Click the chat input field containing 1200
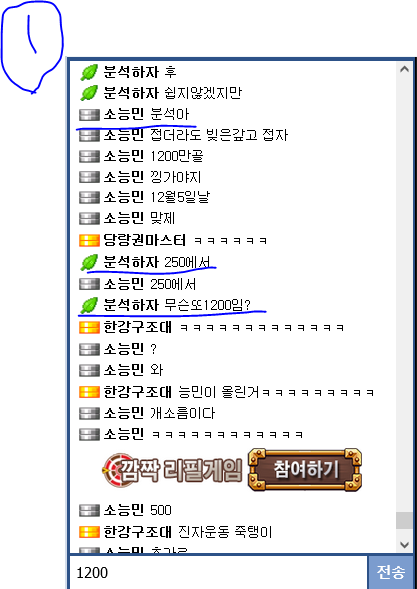 (x=218, y=572)
